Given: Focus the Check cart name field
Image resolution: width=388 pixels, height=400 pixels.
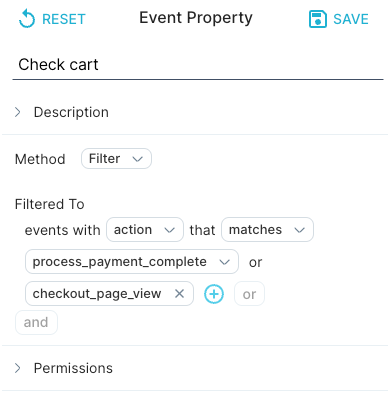Looking at the screenshot, I should coord(198,65).
